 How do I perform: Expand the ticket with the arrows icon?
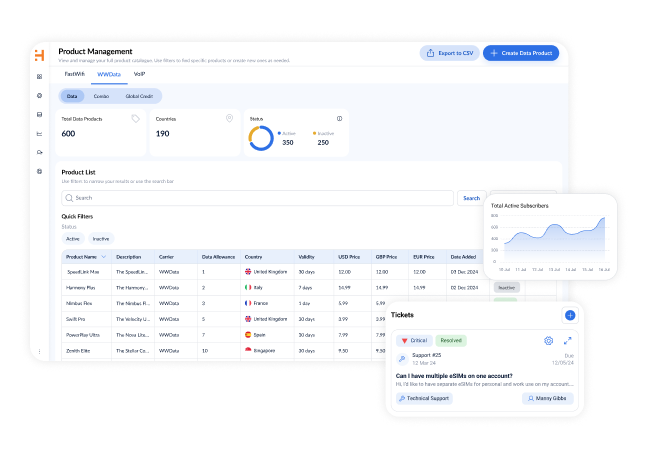[x=567, y=340]
